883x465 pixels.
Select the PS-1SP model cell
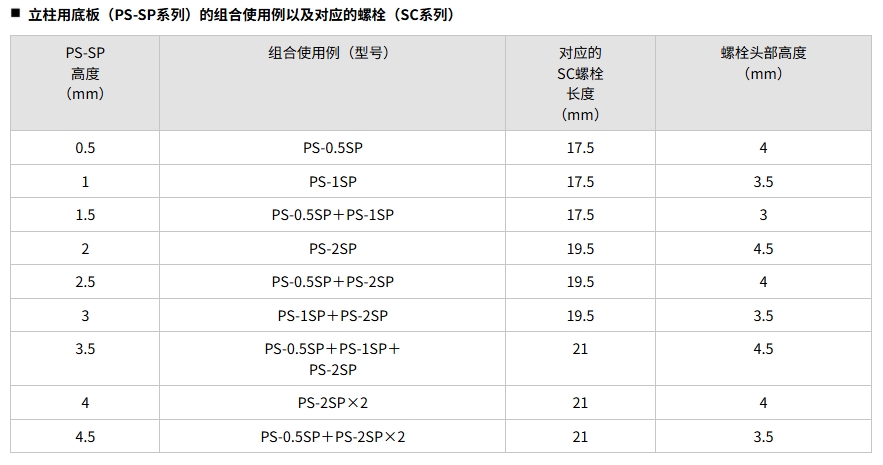(x=332, y=181)
